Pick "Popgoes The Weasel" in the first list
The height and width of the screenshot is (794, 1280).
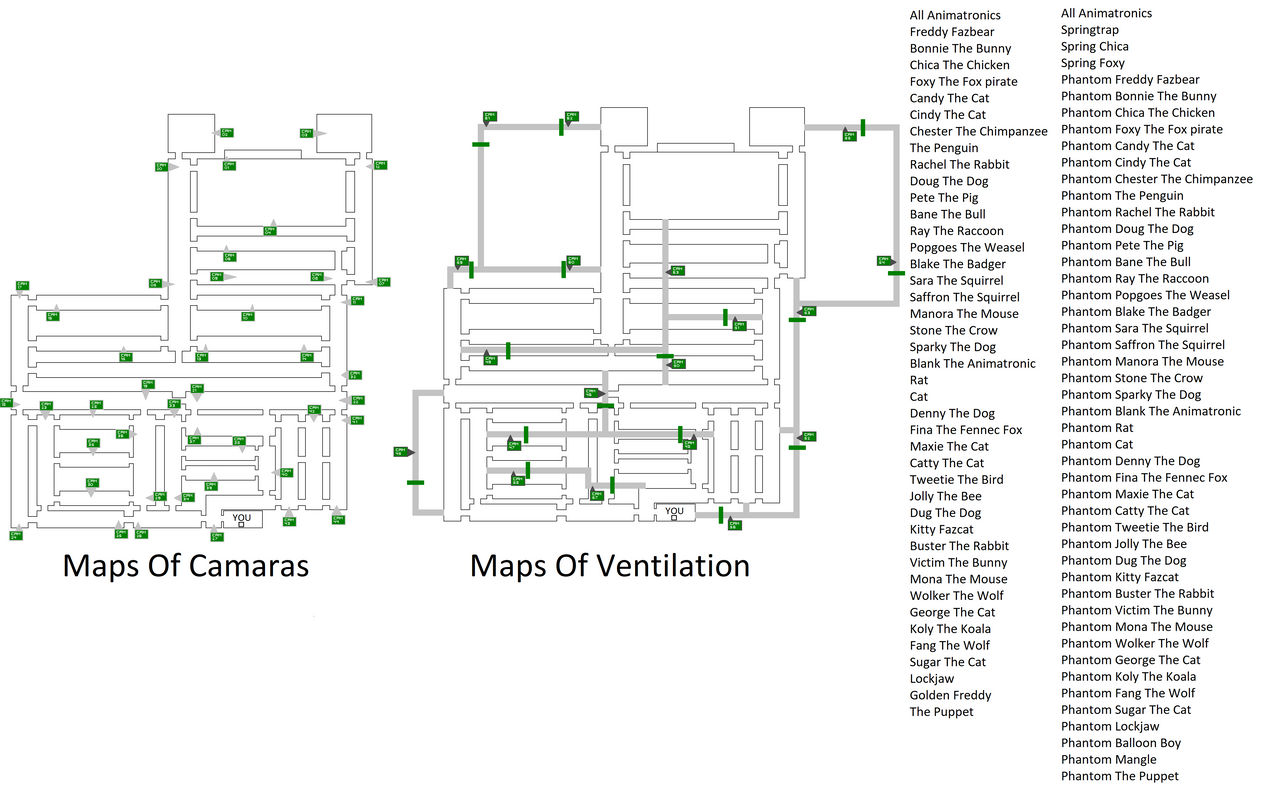(967, 247)
